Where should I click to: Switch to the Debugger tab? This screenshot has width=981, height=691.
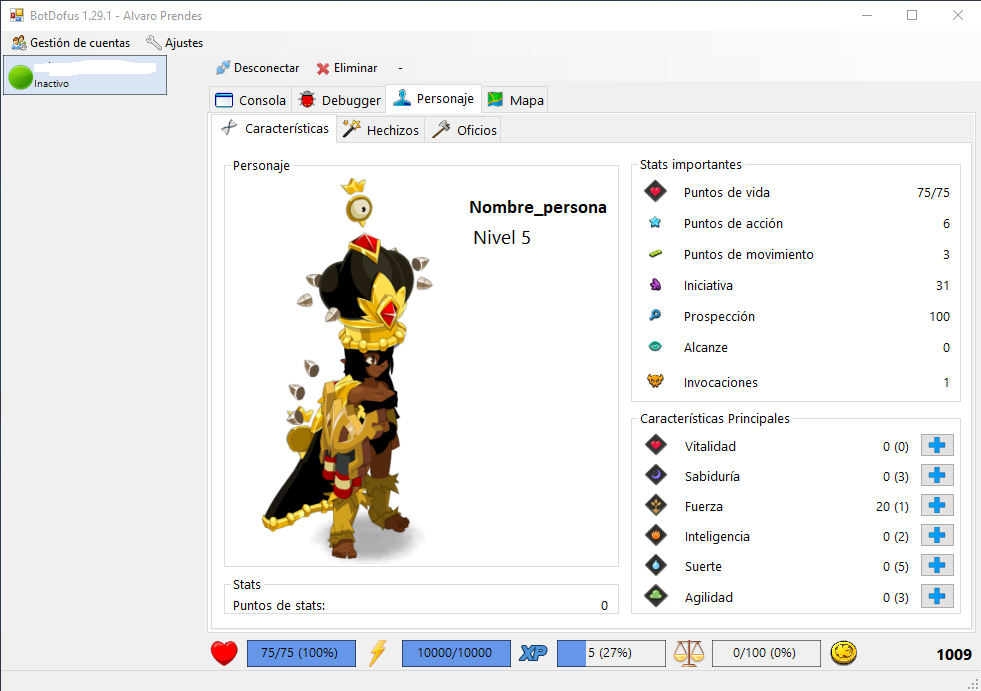coord(339,100)
